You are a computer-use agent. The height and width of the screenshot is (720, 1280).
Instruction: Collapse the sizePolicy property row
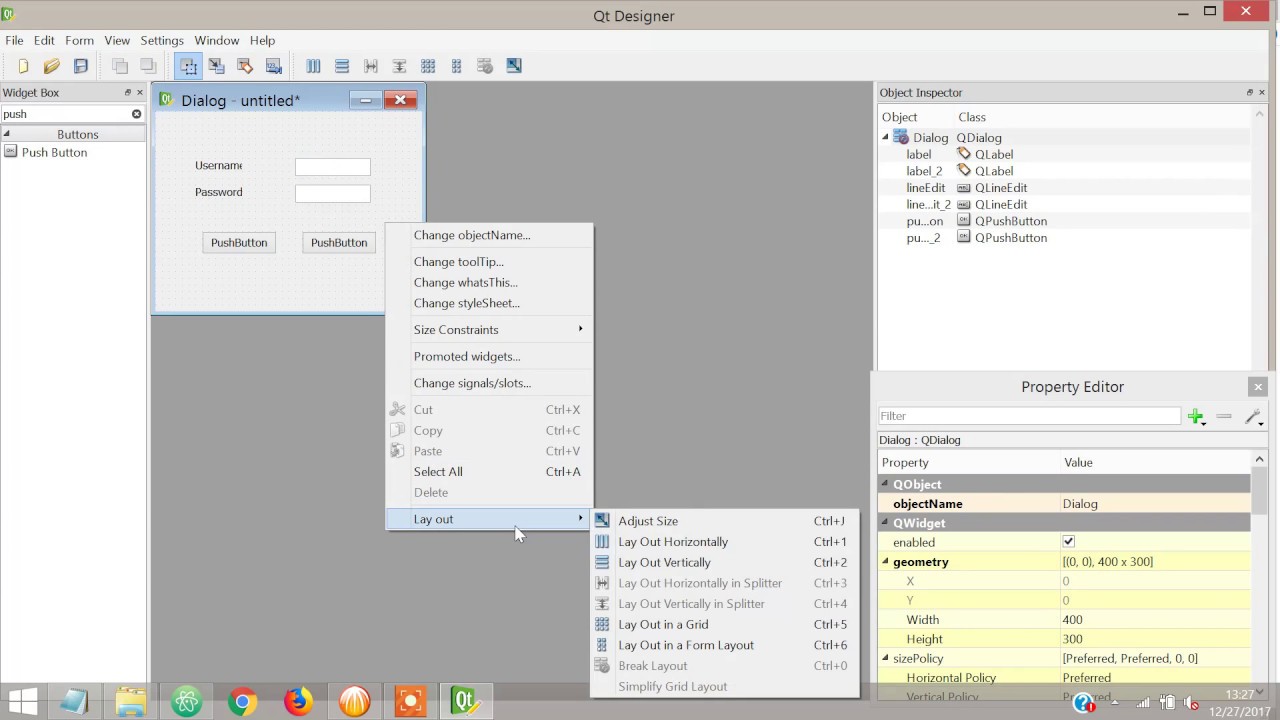(x=885, y=658)
